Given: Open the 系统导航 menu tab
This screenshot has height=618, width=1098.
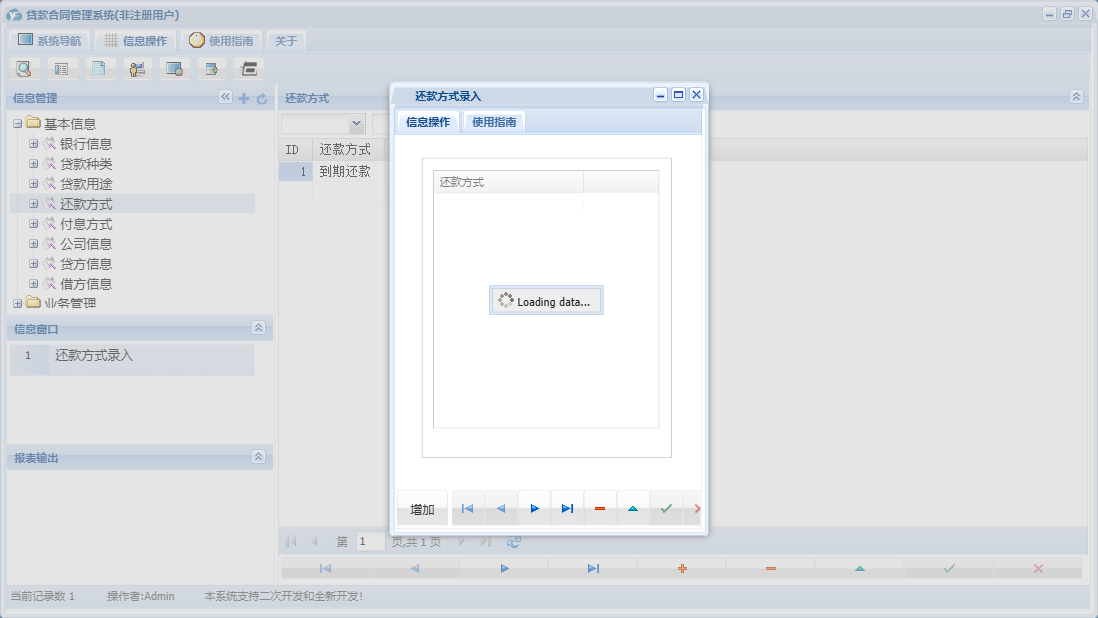Looking at the screenshot, I should coord(50,41).
